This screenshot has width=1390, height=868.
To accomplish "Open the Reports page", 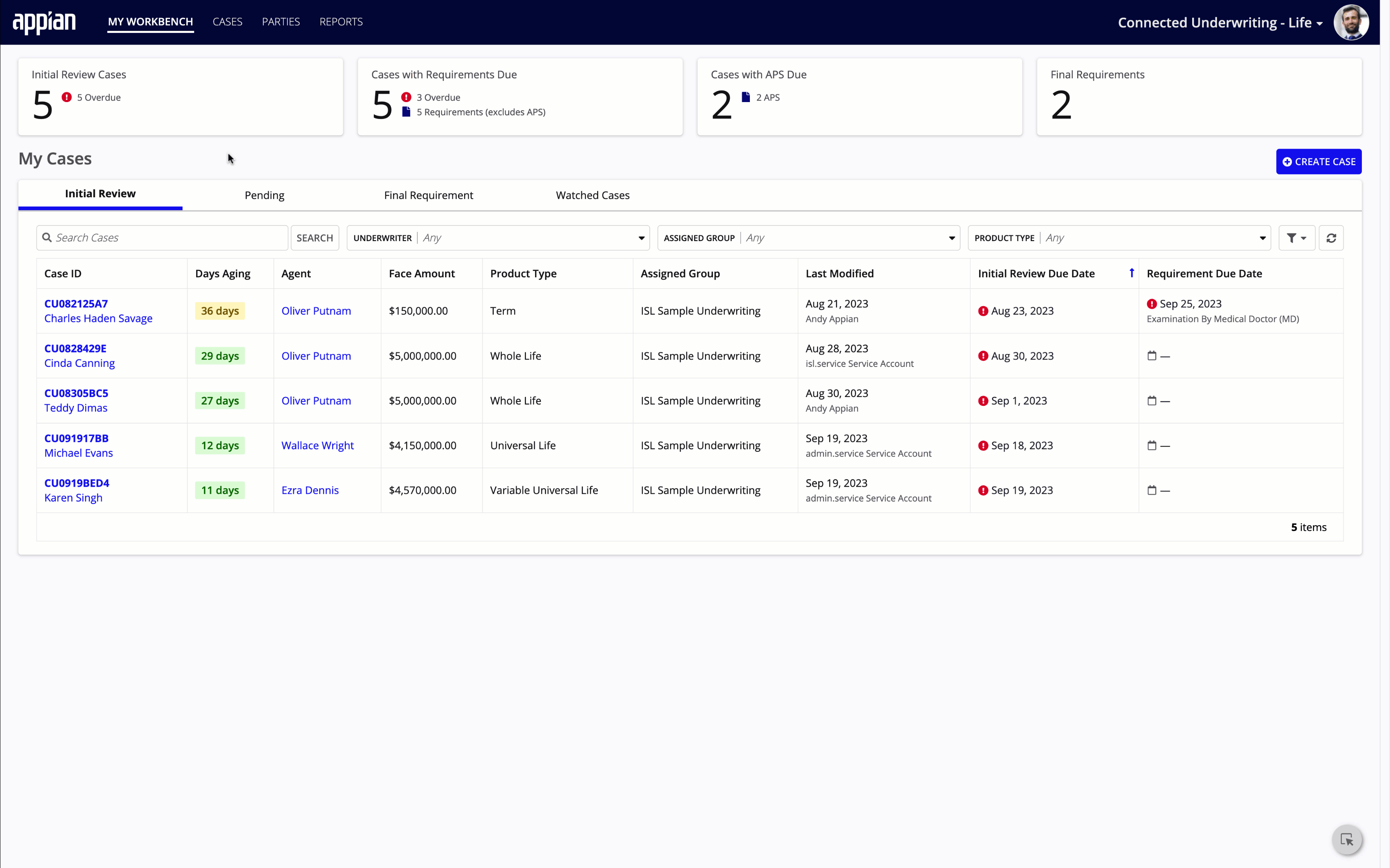I will (341, 22).
